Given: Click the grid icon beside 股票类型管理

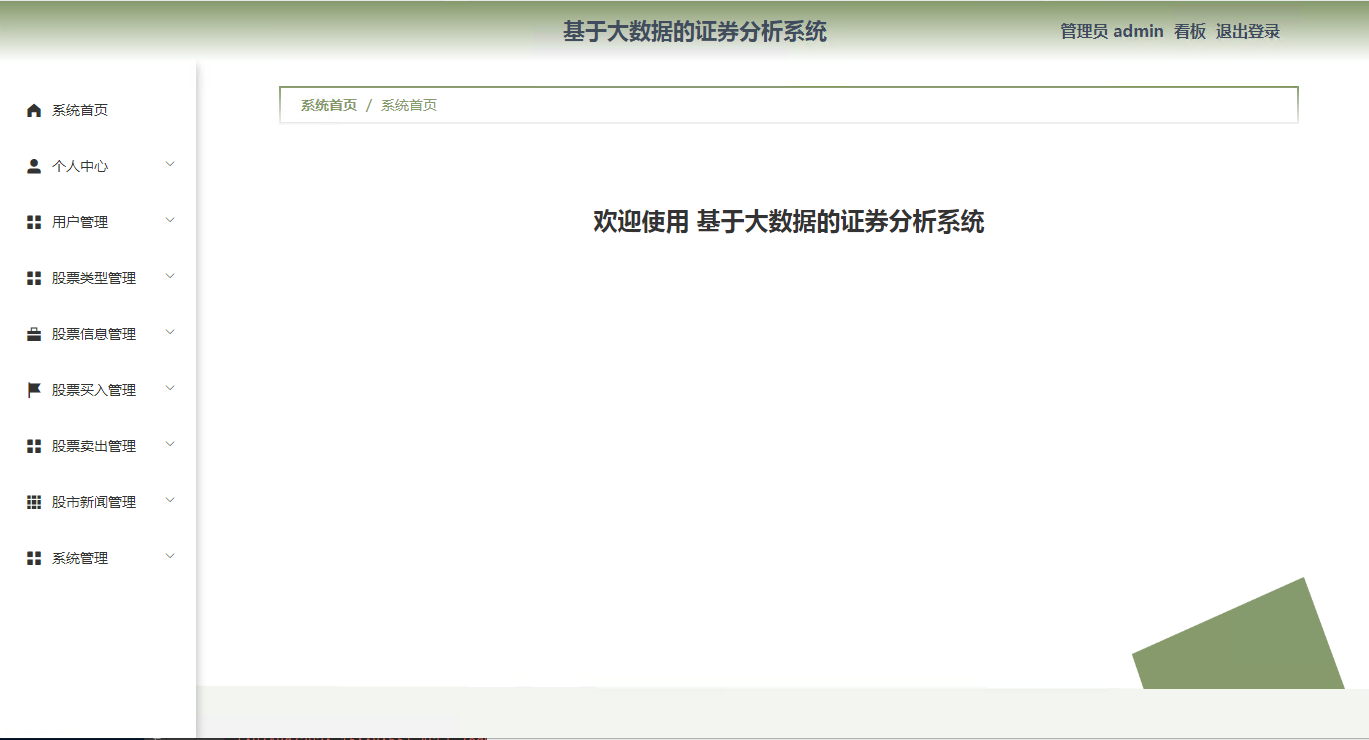Looking at the screenshot, I should point(34,279).
